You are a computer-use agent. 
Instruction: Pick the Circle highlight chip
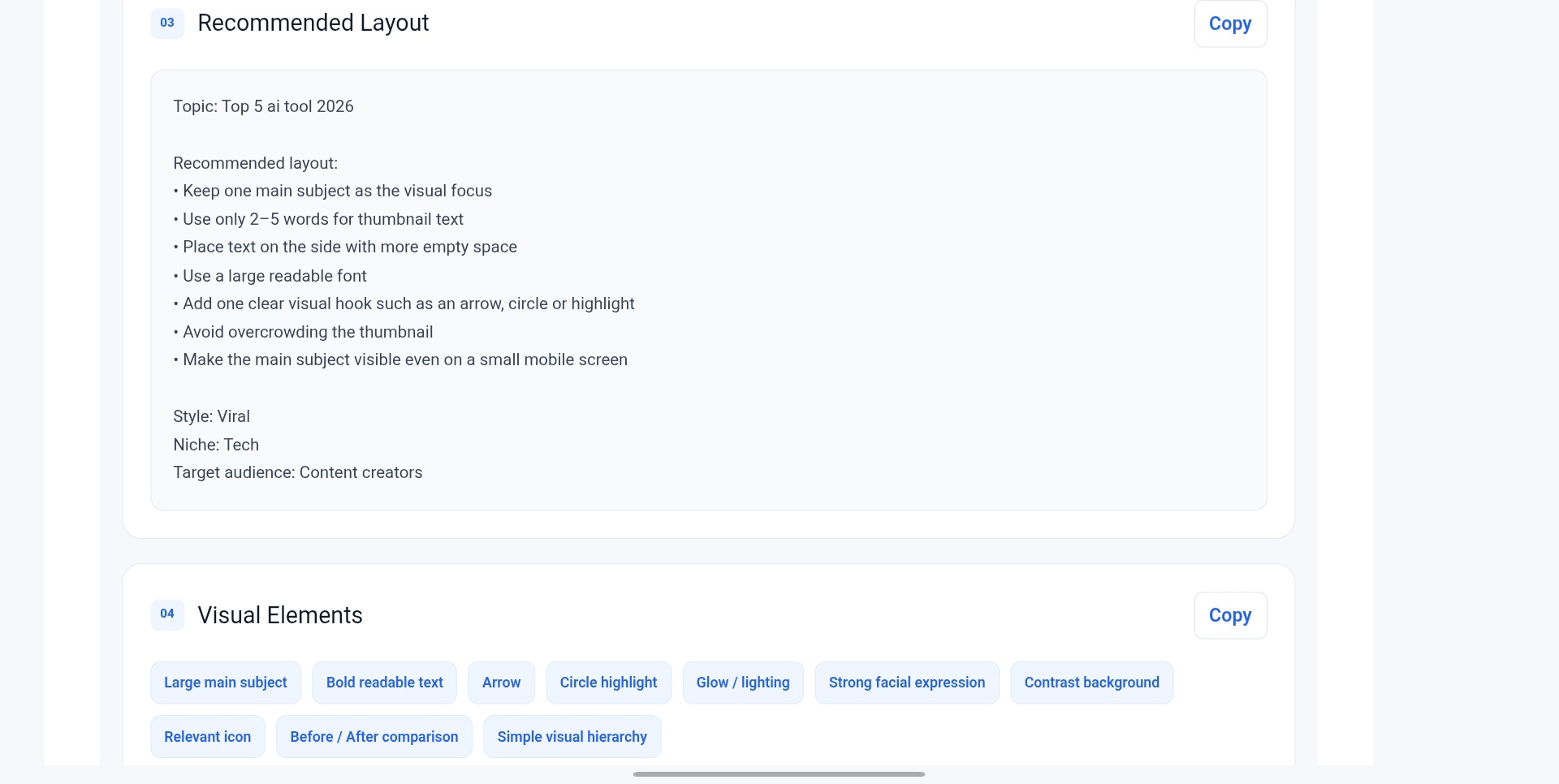609,683
